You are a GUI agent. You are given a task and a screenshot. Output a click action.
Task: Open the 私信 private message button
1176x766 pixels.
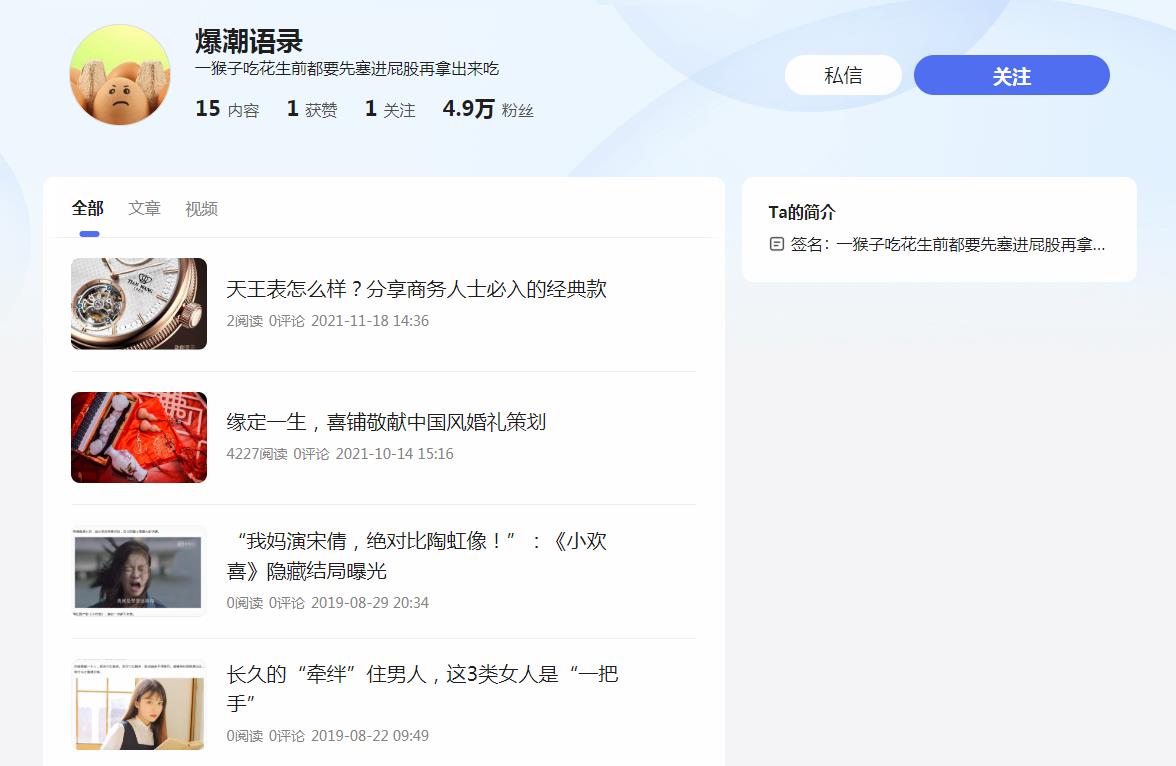(843, 75)
